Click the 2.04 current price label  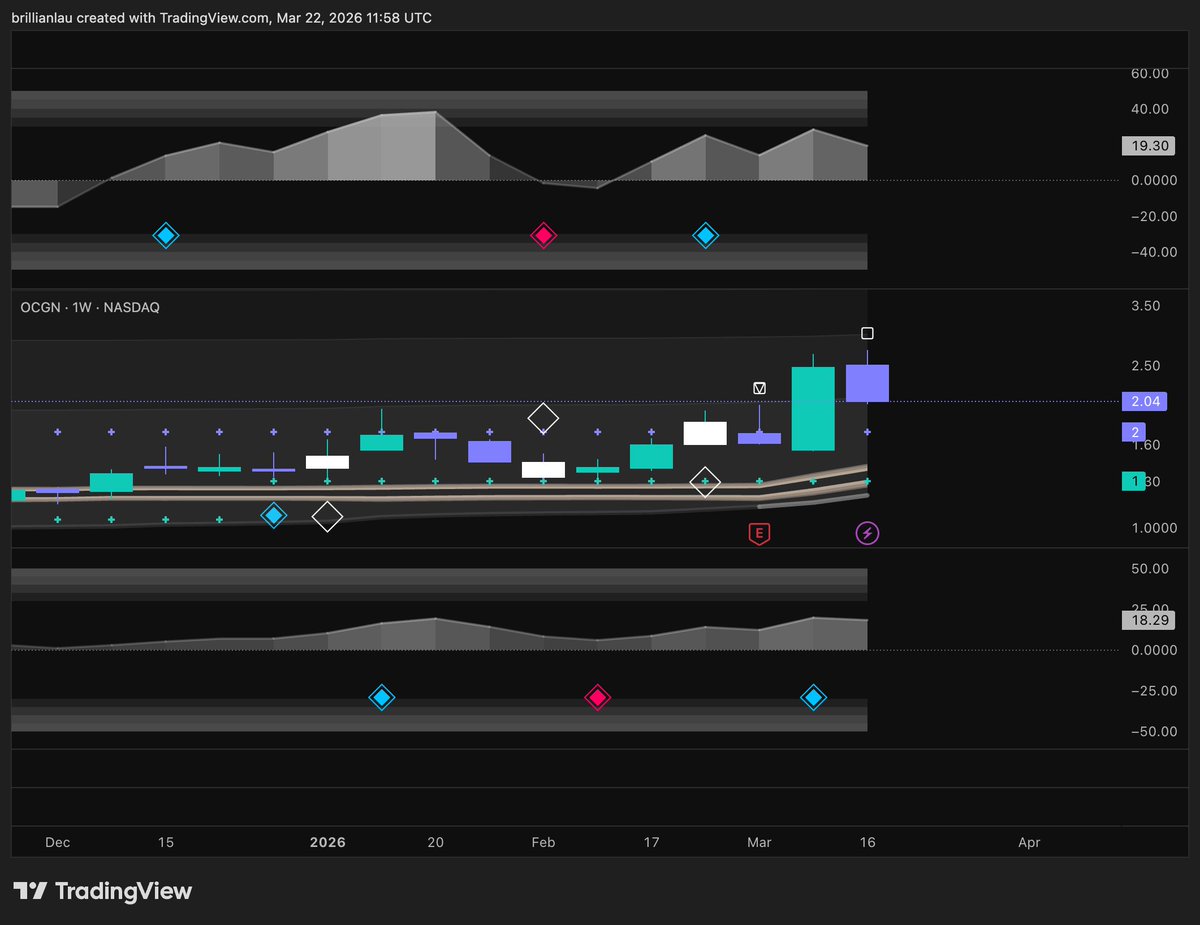pos(1142,401)
